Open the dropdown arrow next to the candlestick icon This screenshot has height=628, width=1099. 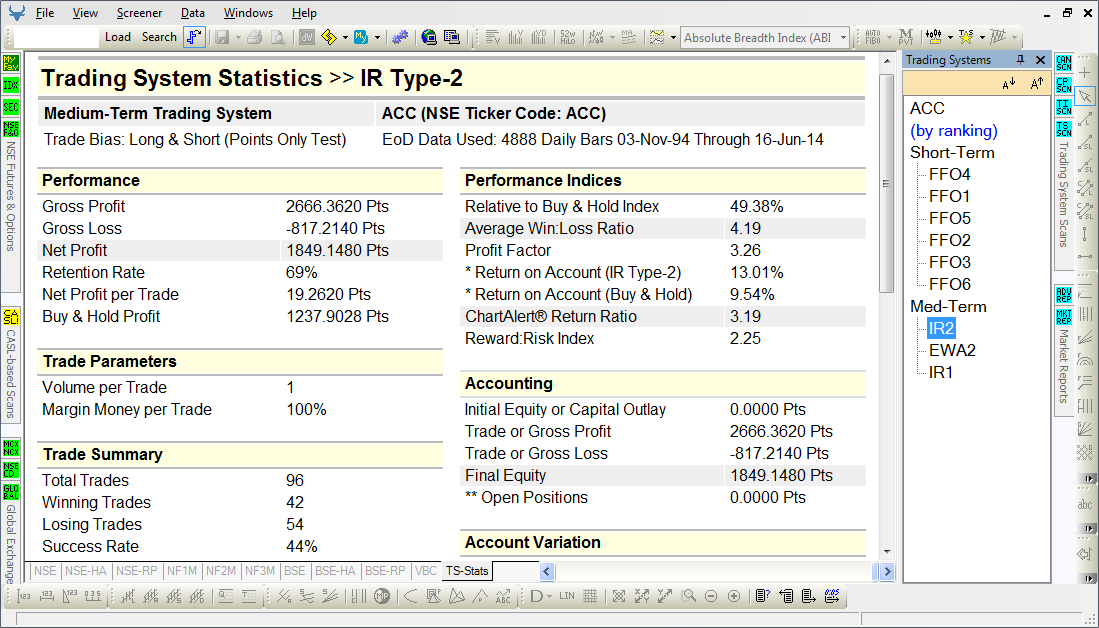950,38
